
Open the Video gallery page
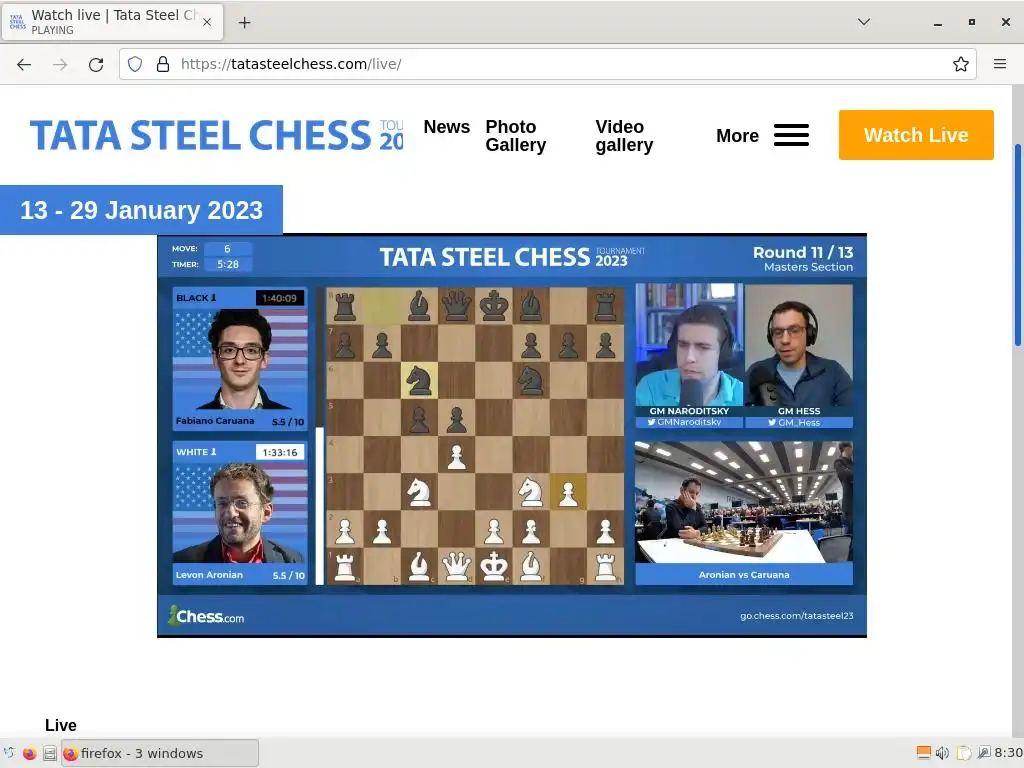pyautogui.click(x=624, y=136)
